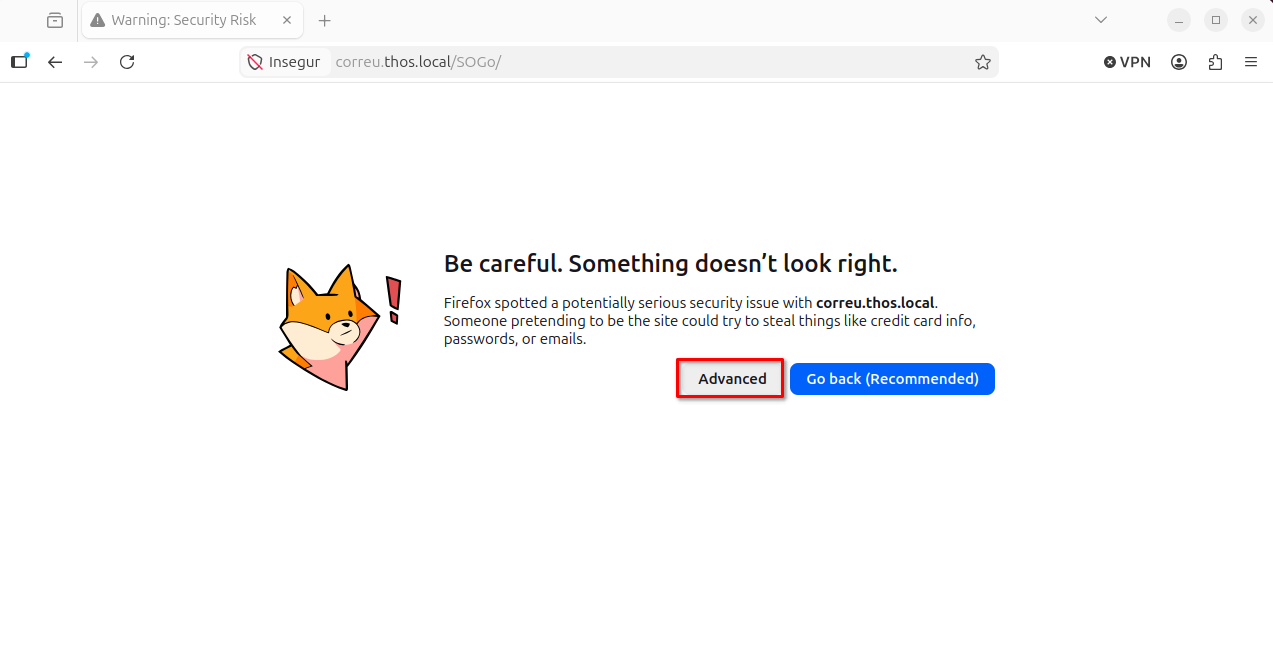This screenshot has height=666, width=1273.
Task: Go back to previous page arrow
Action: pos(55,62)
